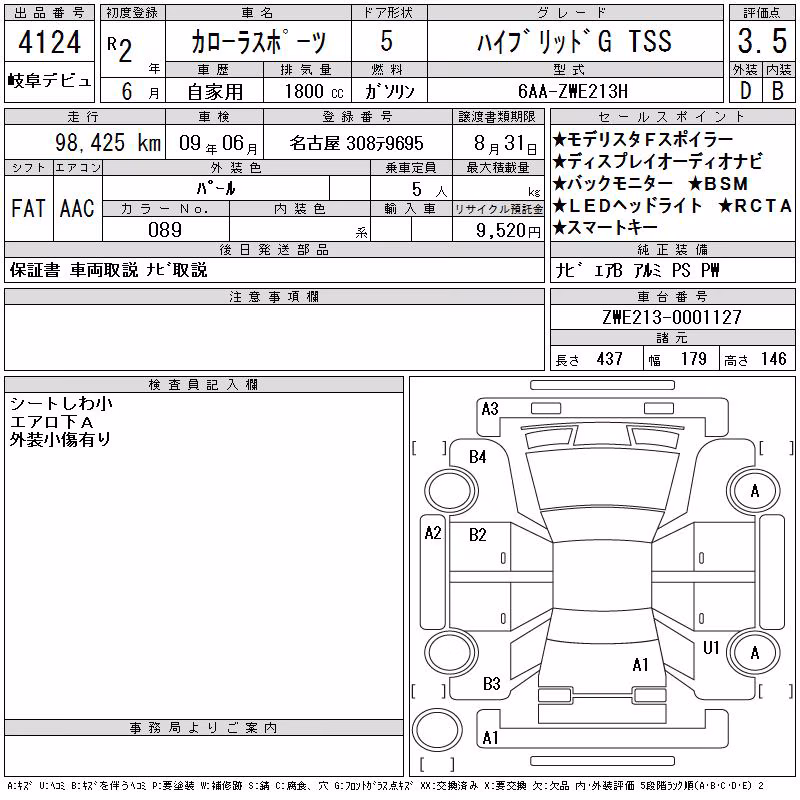Click the transfer document deadline 8月31日

tap(505, 144)
